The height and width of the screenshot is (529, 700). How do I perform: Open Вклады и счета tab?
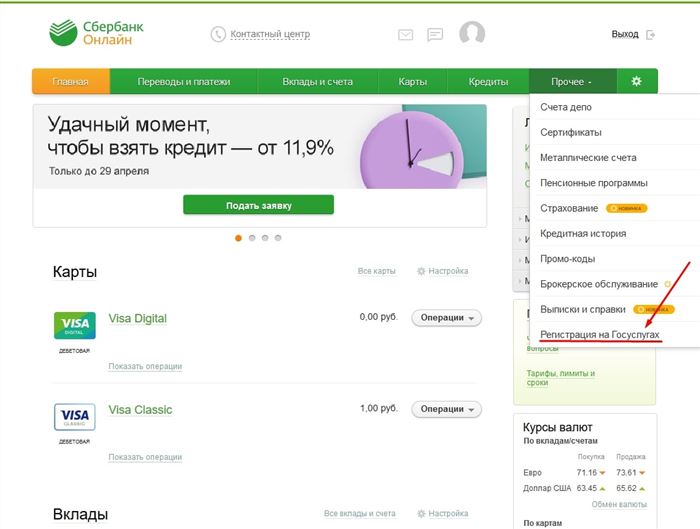tap(317, 81)
